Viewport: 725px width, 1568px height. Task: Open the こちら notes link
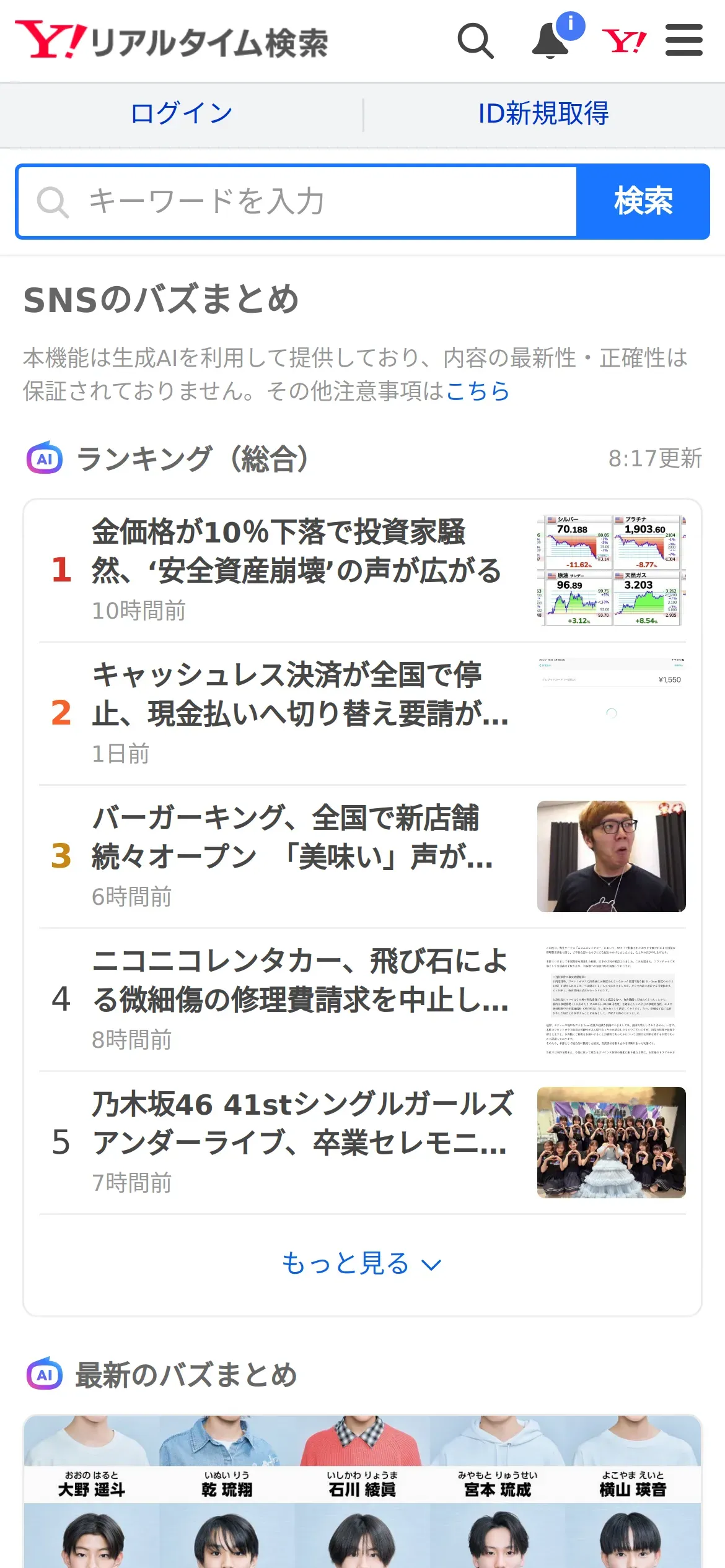[477, 391]
